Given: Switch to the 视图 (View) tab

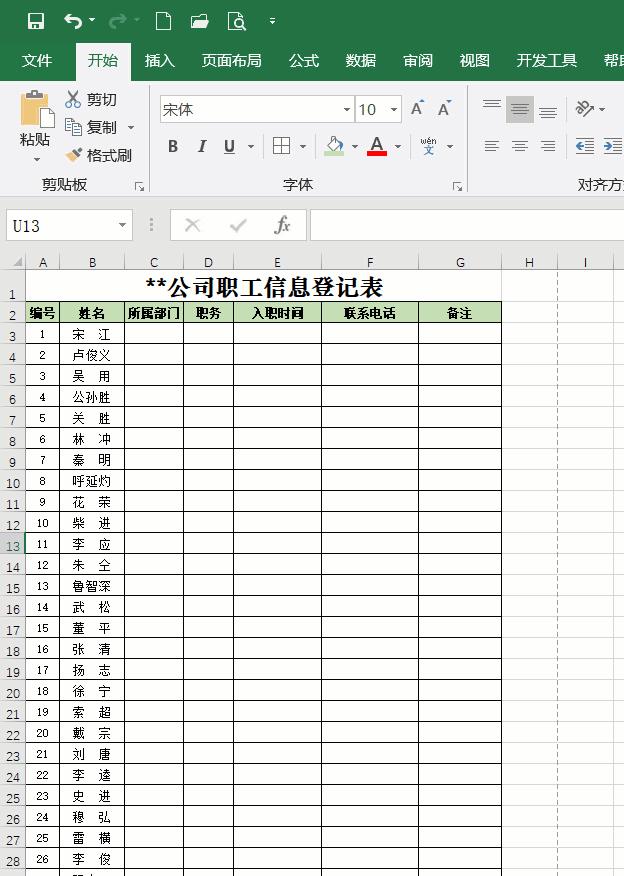Looking at the screenshot, I should click(475, 60).
